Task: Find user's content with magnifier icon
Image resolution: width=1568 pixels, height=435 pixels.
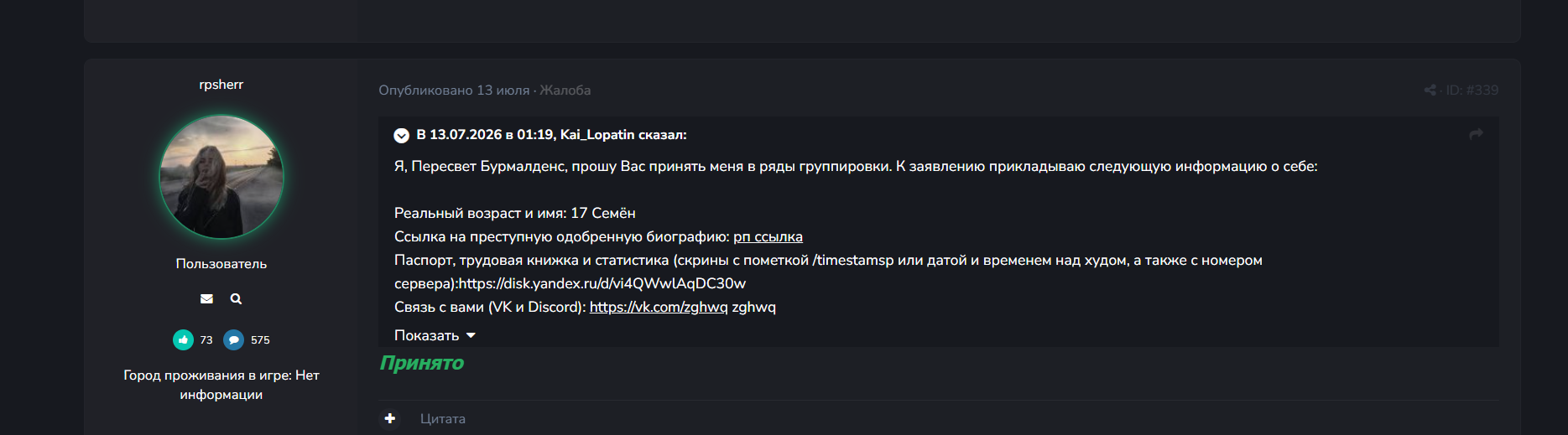Action: coord(236,298)
